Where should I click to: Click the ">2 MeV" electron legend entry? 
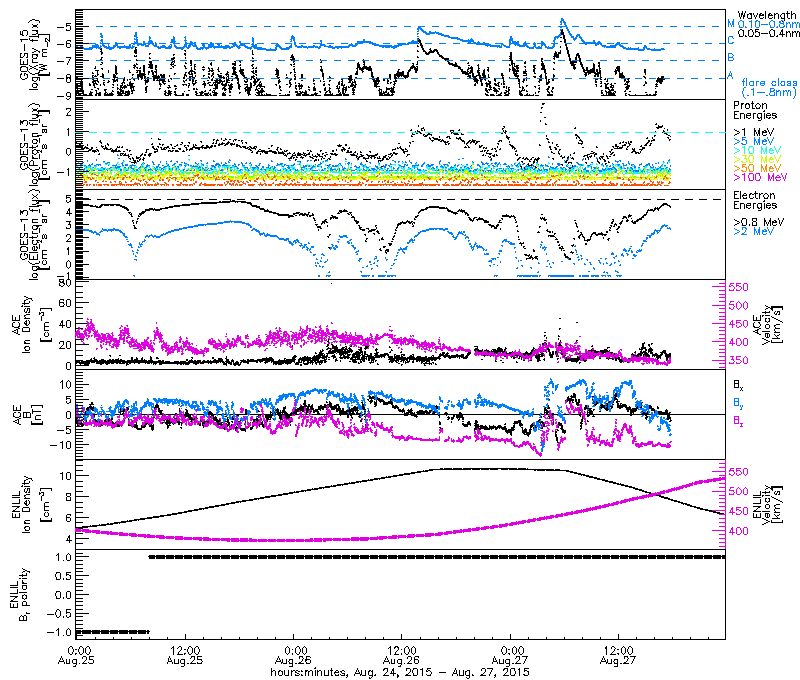(x=754, y=231)
